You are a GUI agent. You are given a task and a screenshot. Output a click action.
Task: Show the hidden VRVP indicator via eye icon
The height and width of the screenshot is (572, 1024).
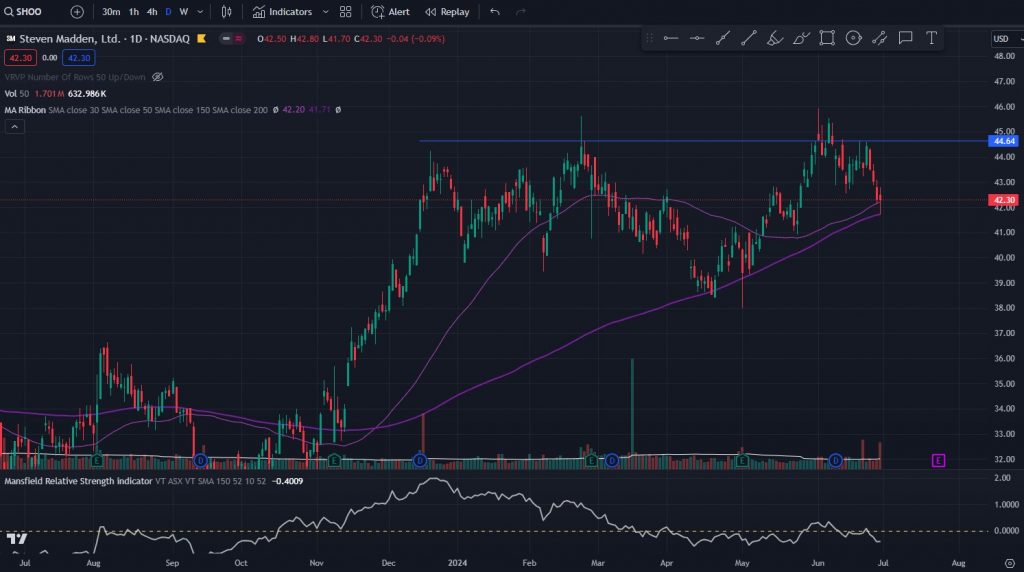tap(157, 77)
